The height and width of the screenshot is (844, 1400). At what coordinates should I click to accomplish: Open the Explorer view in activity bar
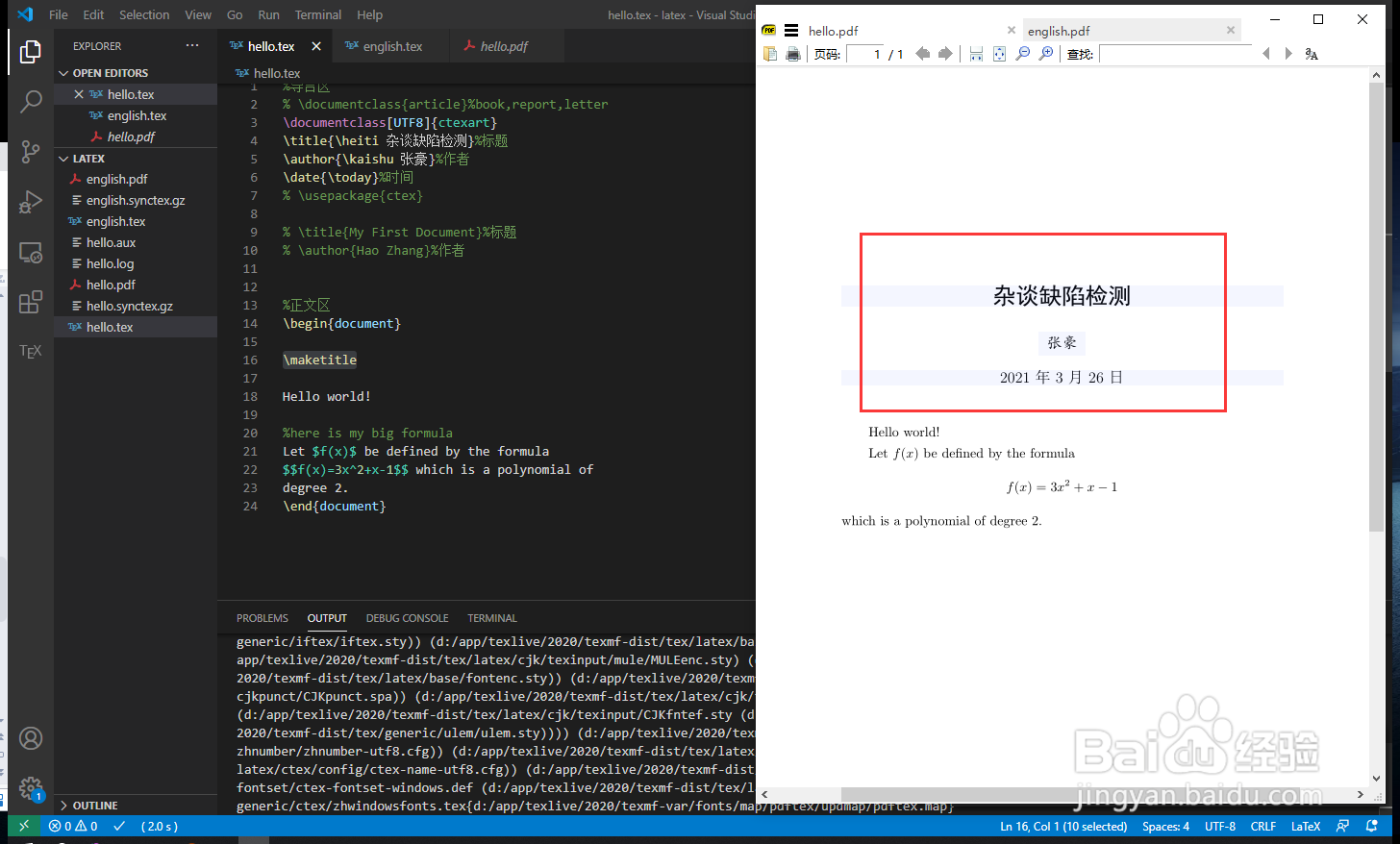(x=31, y=52)
